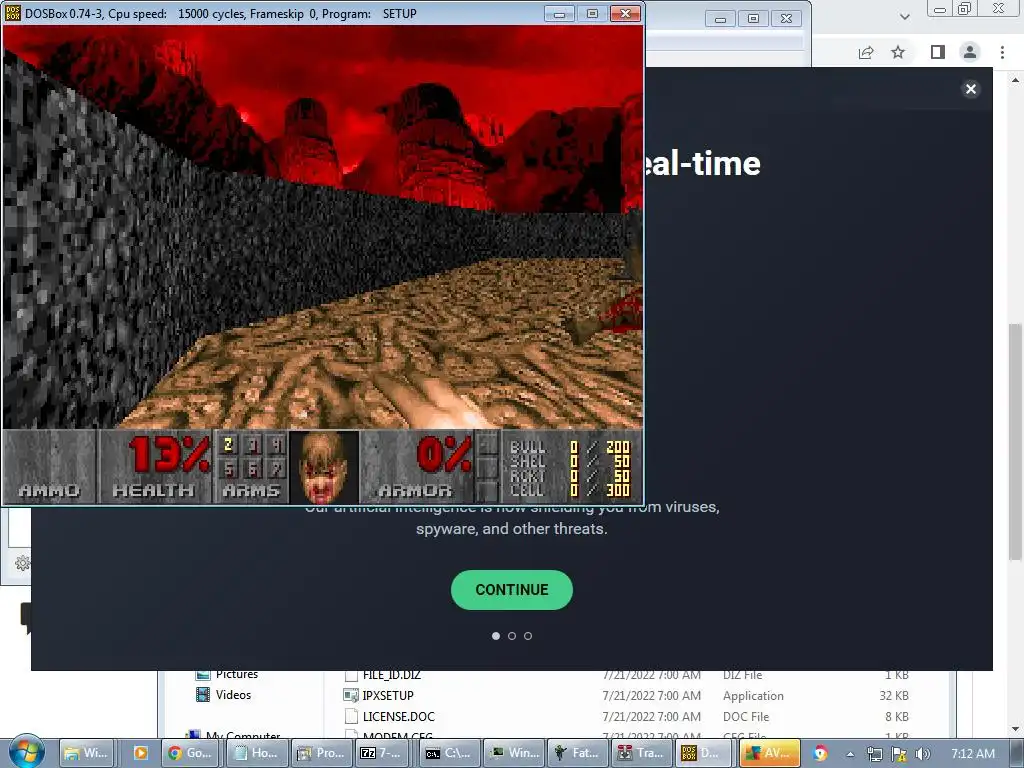Viewport: 1024px width, 768px height.
Task: Click the green CONTINUE button
Action: (x=512, y=590)
